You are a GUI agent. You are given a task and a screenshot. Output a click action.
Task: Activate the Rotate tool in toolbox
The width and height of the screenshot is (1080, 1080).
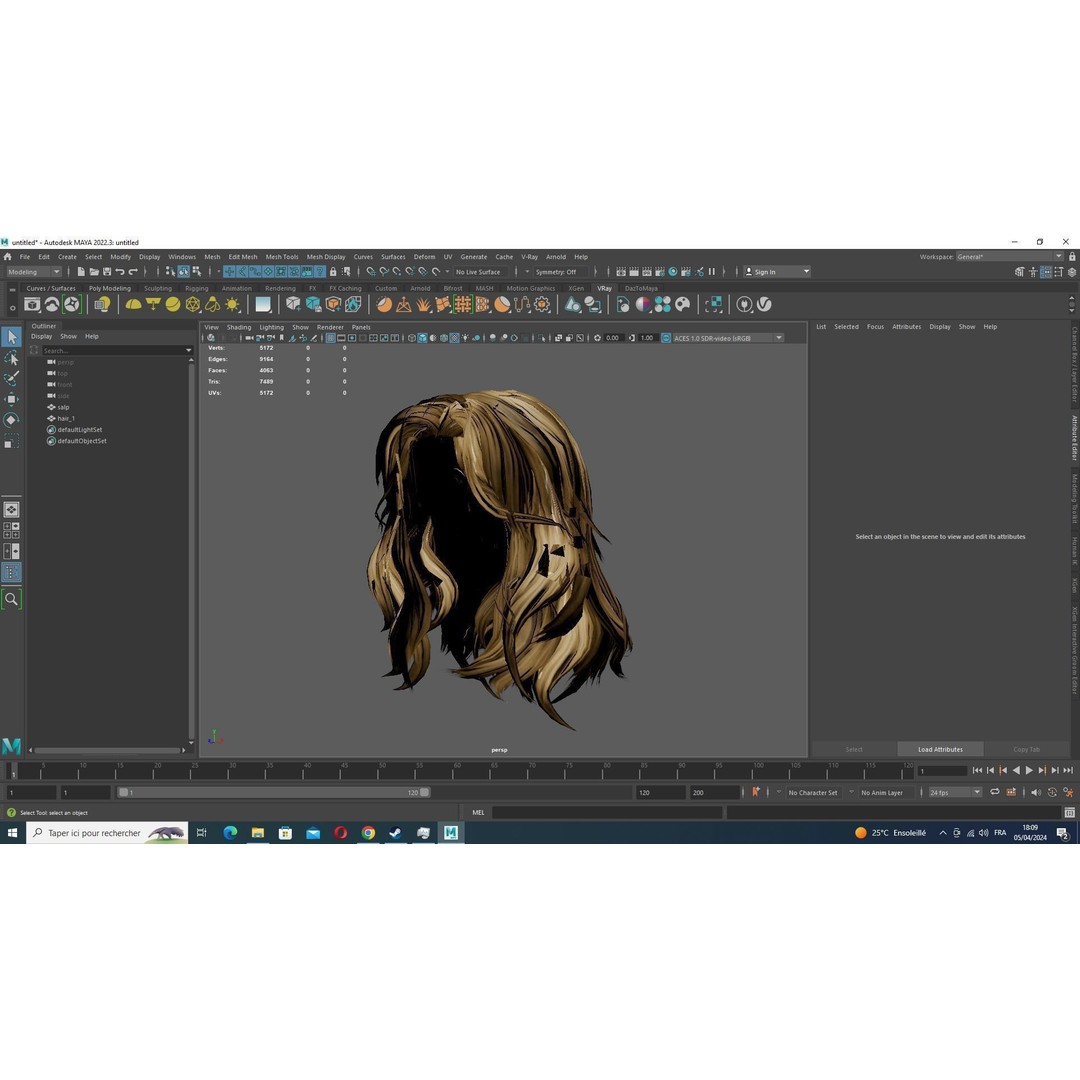click(x=12, y=420)
